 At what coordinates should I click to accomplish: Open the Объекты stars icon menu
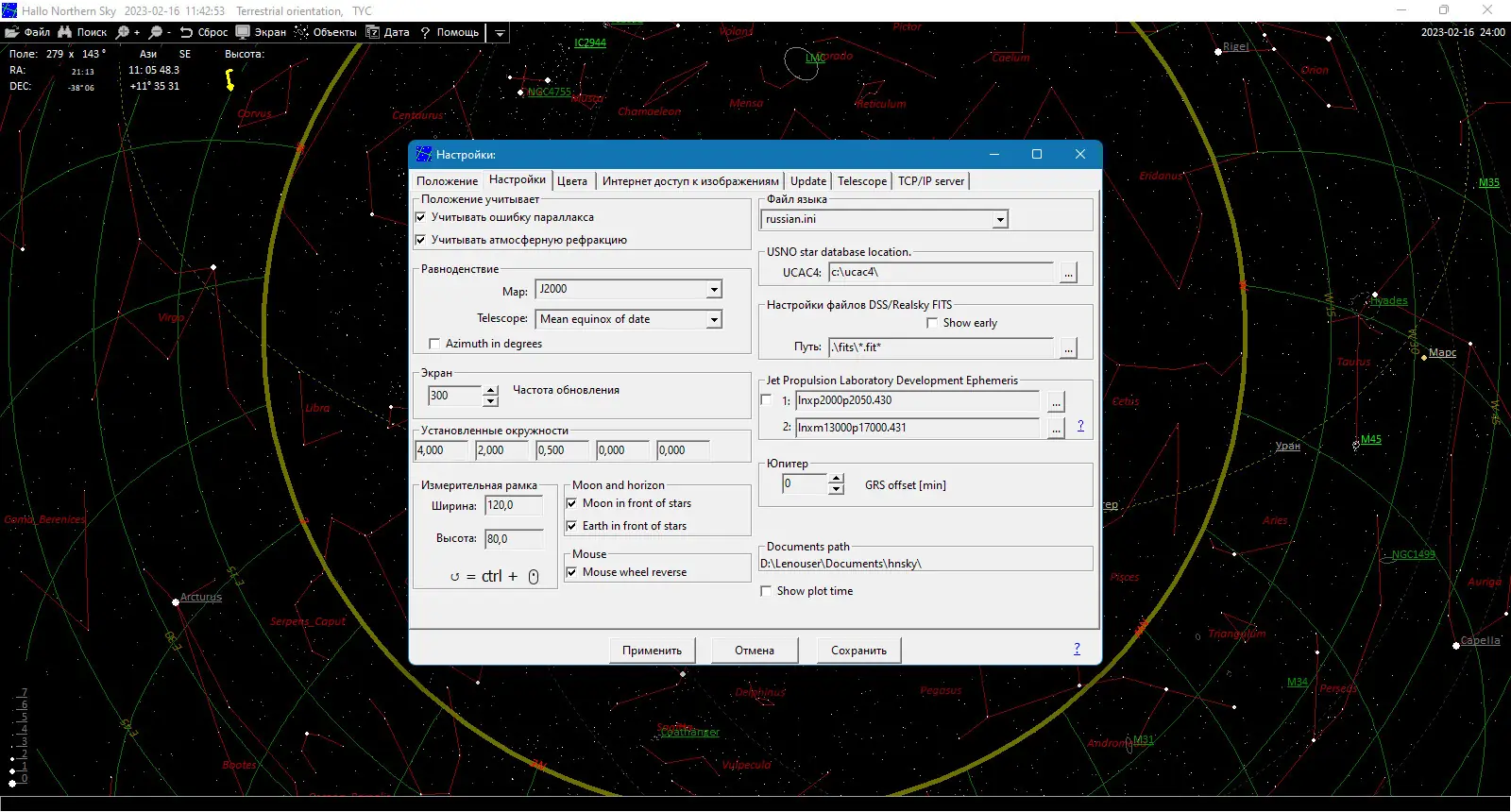(302, 32)
